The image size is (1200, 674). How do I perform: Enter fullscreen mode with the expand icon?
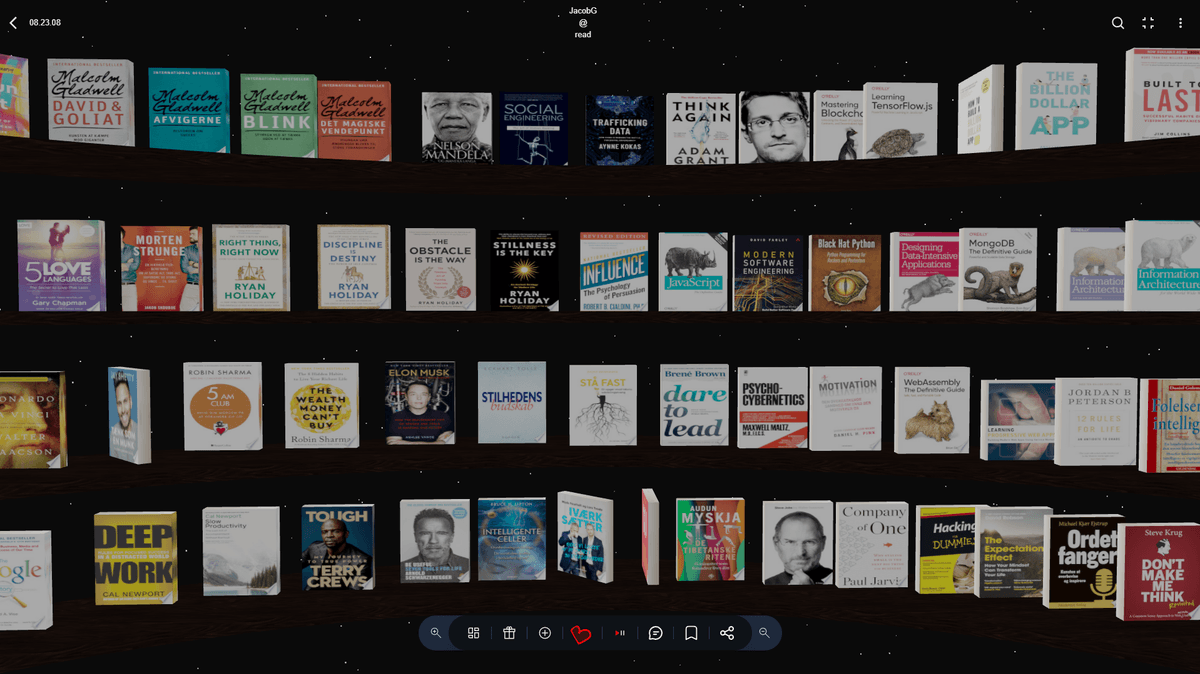(1148, 22)
